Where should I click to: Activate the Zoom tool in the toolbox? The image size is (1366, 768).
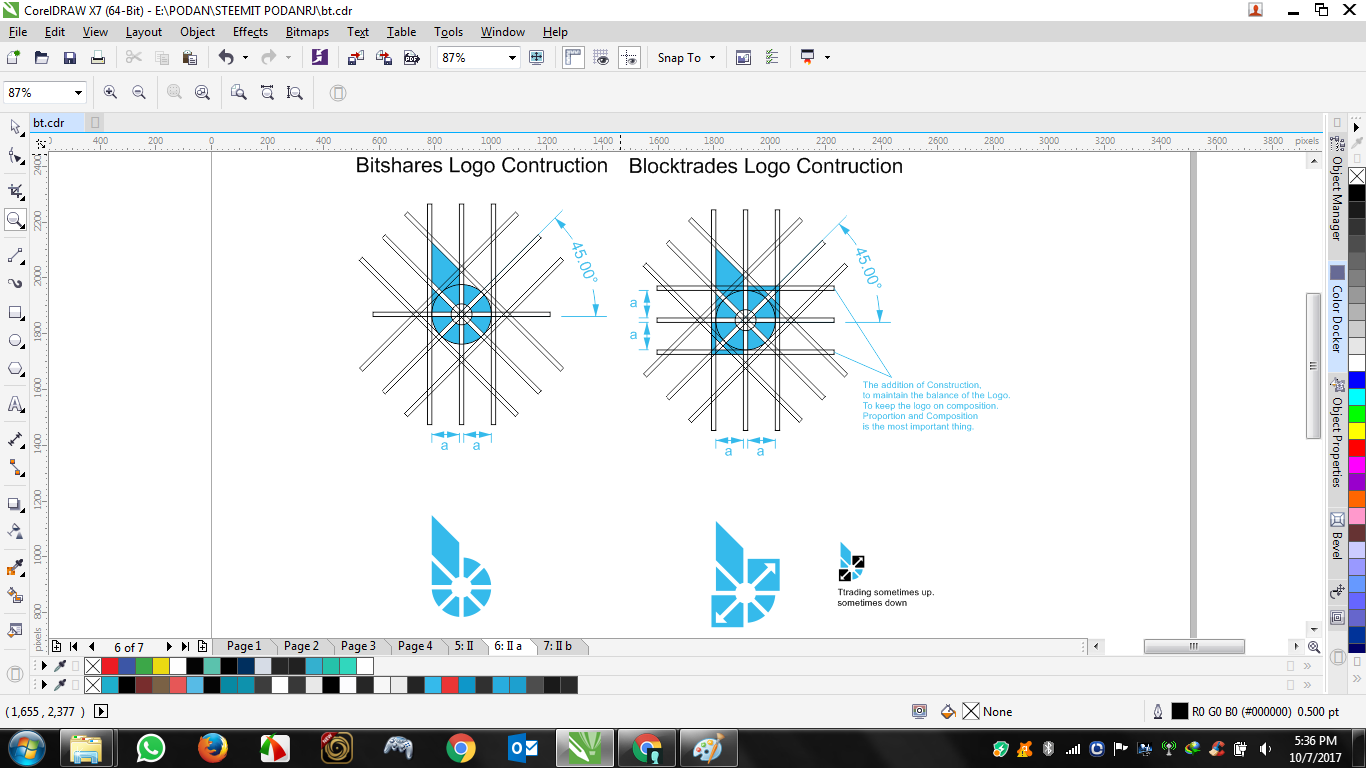pyautogui.click(x=15, y=220)
